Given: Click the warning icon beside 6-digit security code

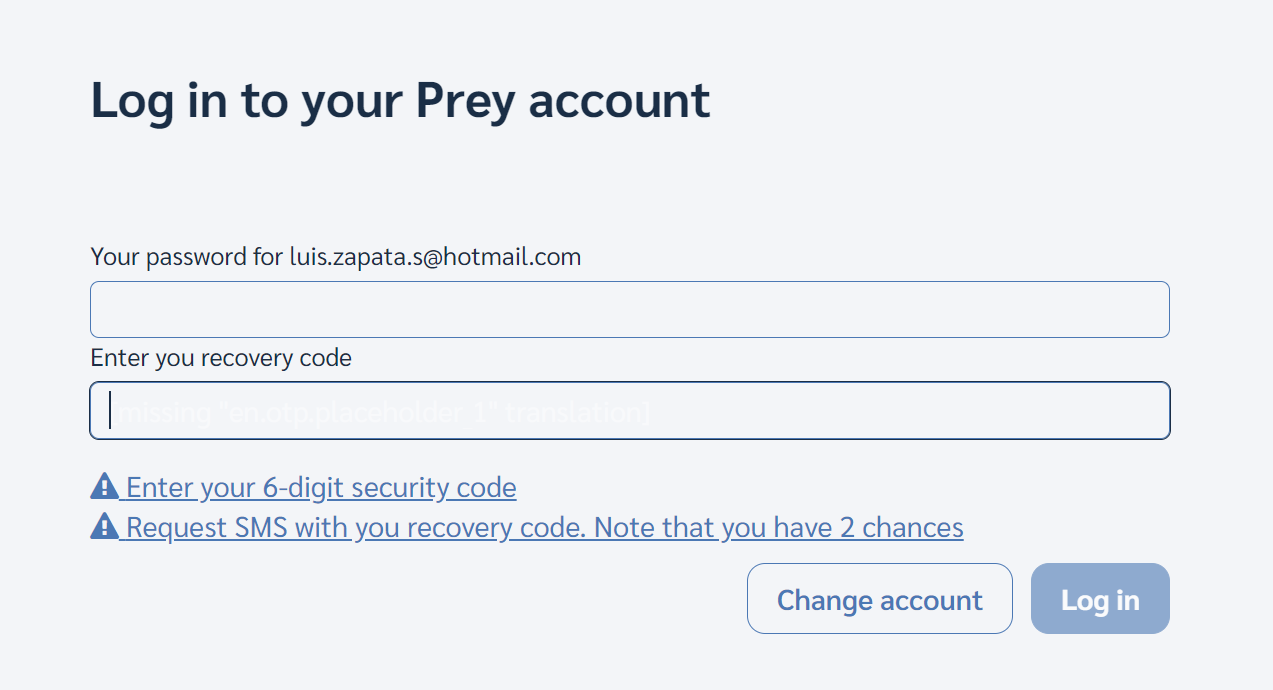Looking at the screenshot, I should click(104, 487).
